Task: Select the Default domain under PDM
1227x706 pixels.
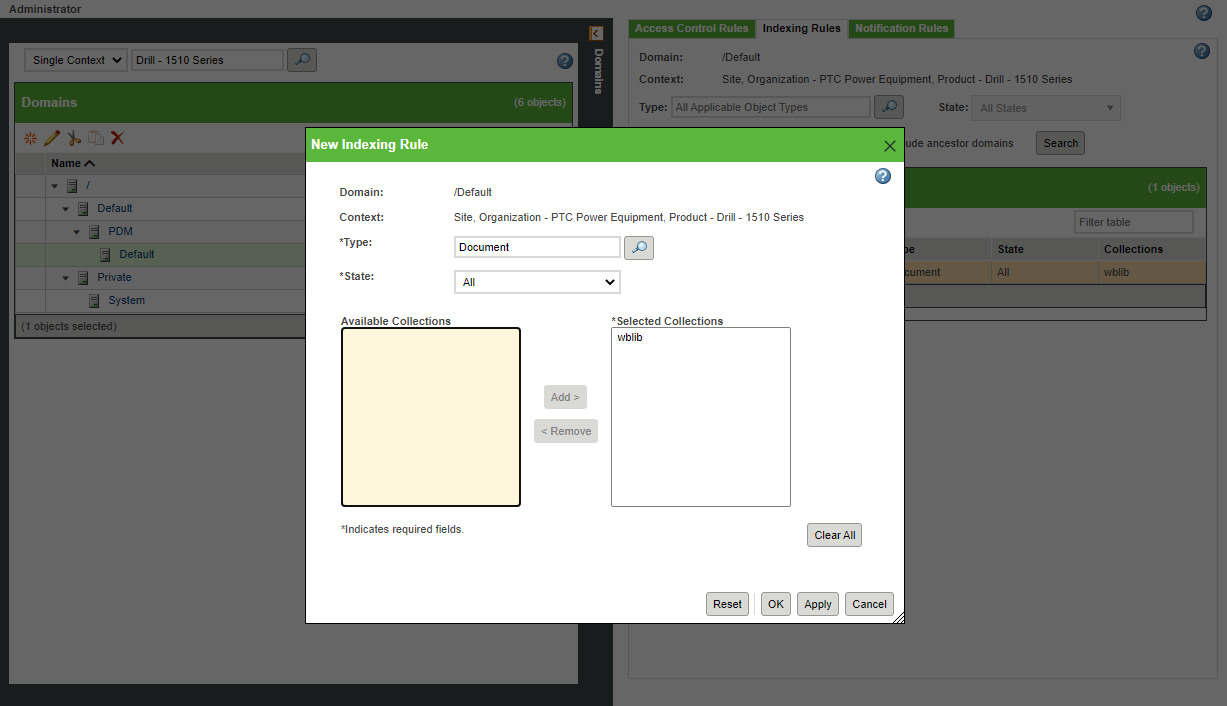Action: 136,254
